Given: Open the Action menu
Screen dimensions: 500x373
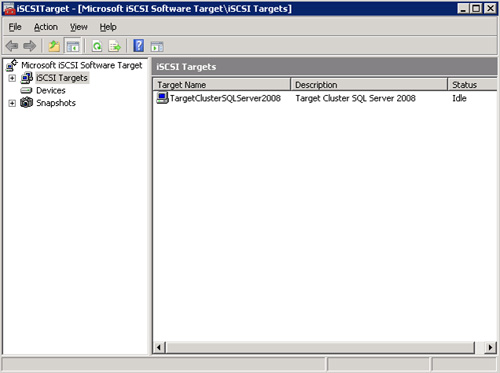Looking at the screenshot, I should click(46, 27).
